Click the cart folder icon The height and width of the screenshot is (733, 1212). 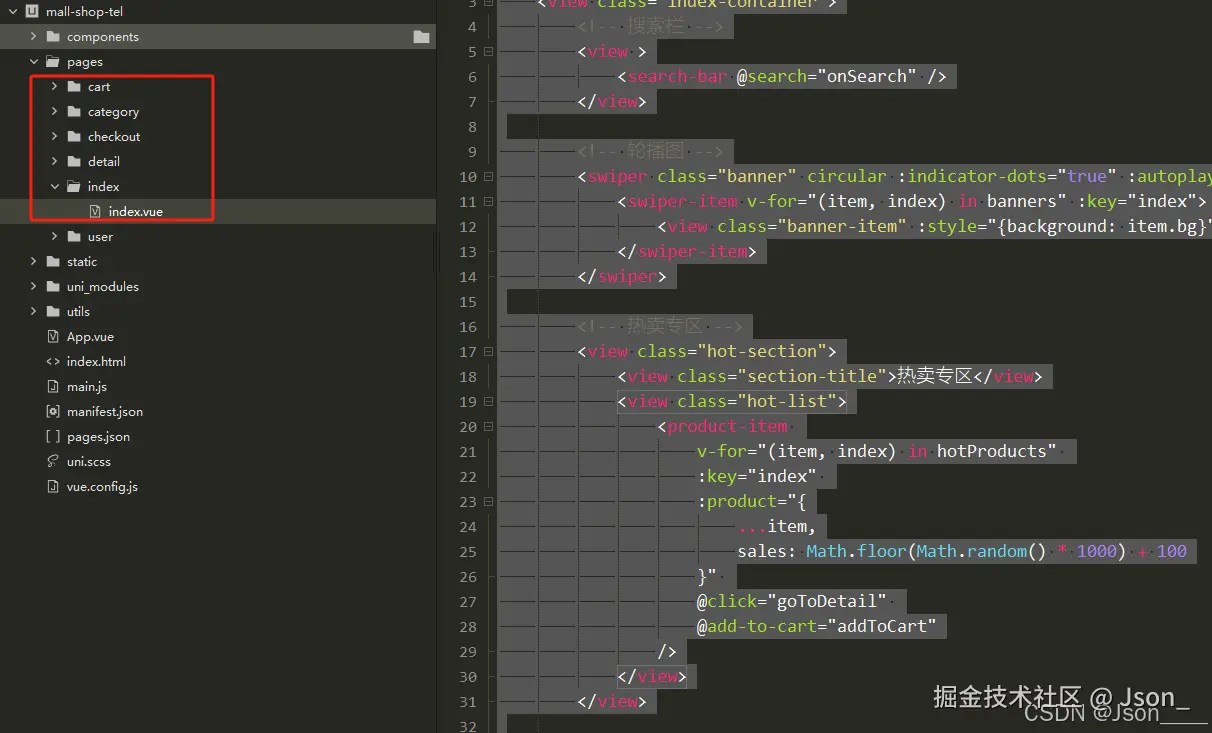point(73,87)
